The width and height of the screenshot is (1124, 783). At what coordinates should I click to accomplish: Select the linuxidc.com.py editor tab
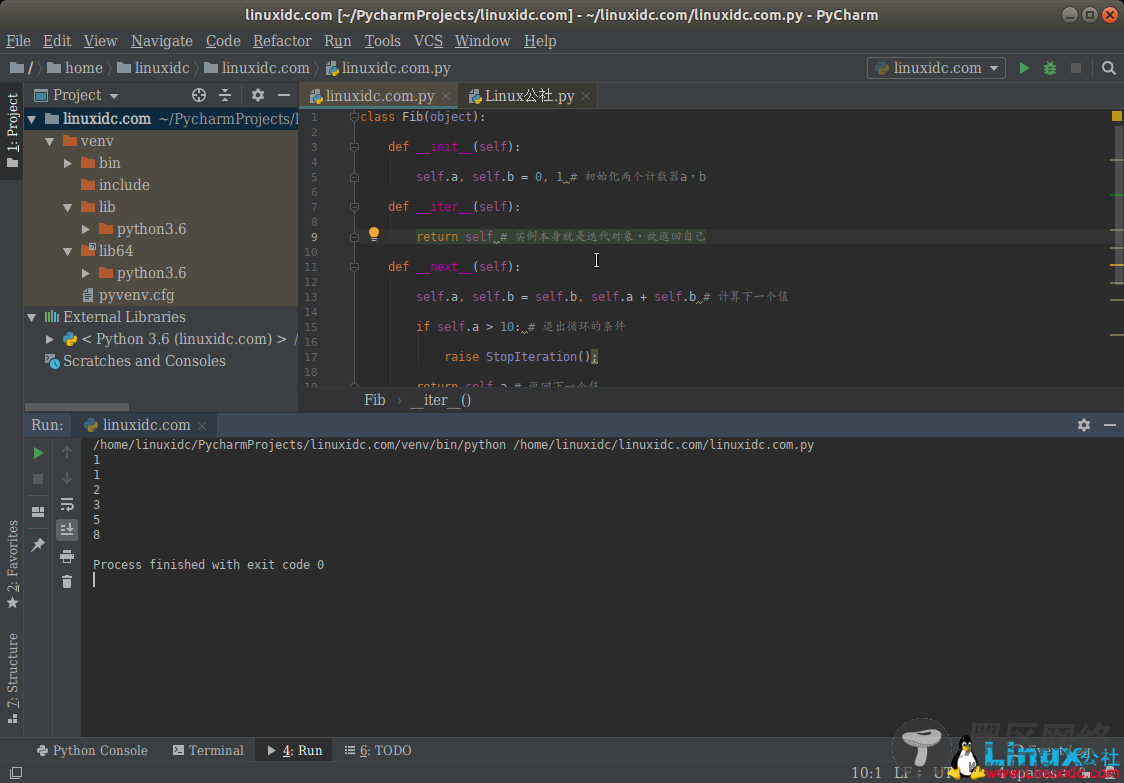380,96
